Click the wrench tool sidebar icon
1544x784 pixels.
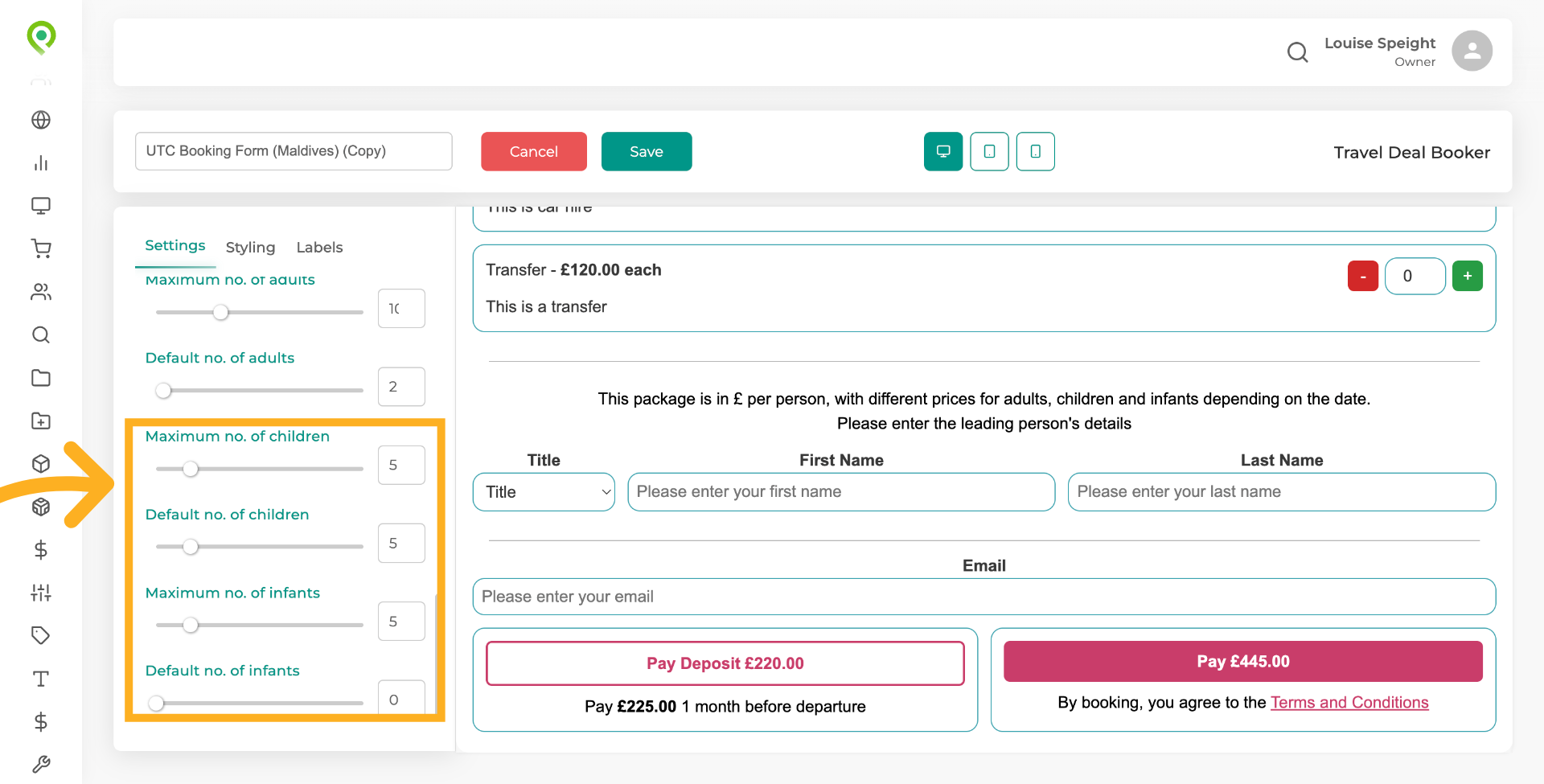coord(41,764)
